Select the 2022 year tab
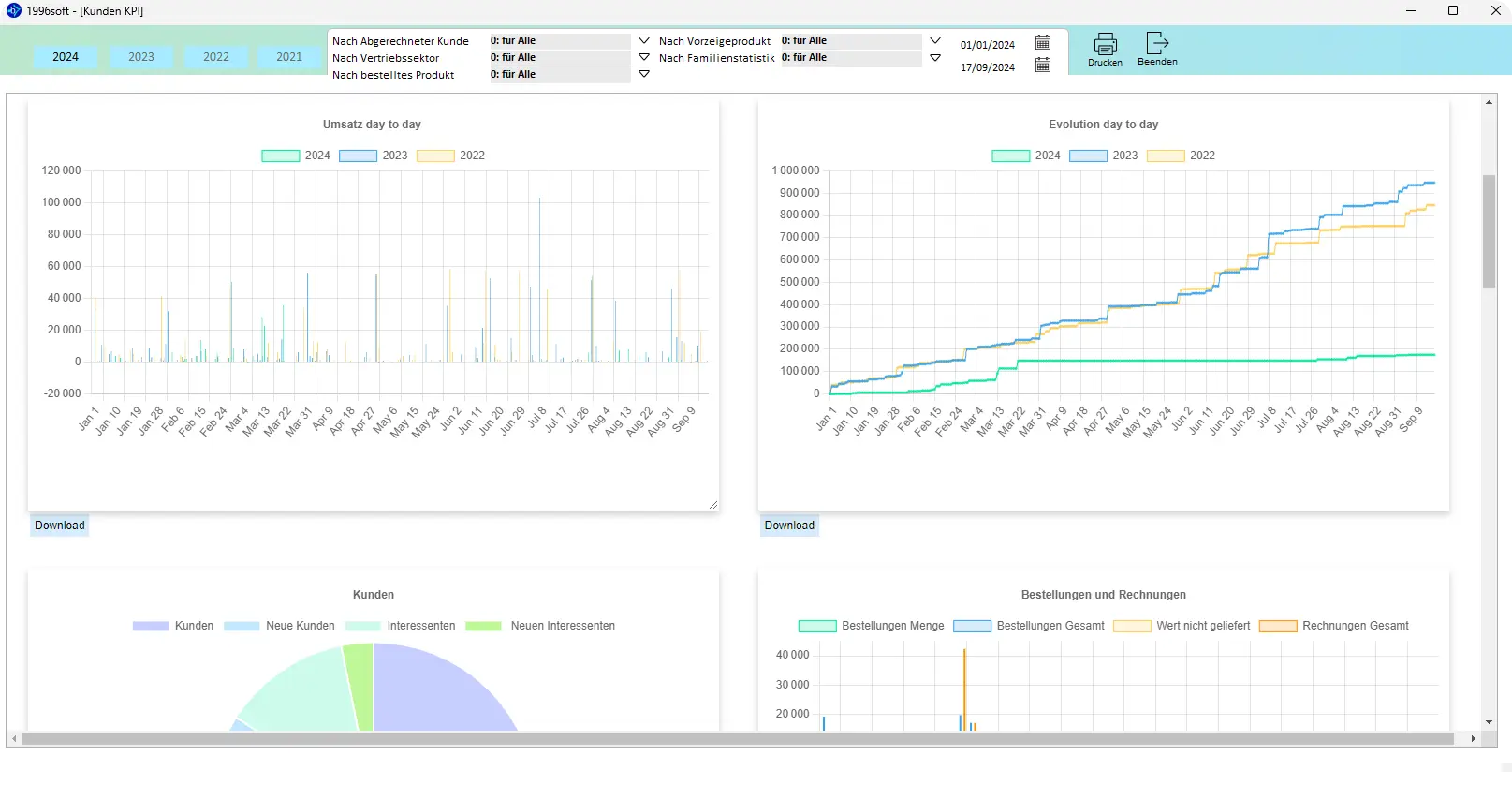 click(216, 57)
